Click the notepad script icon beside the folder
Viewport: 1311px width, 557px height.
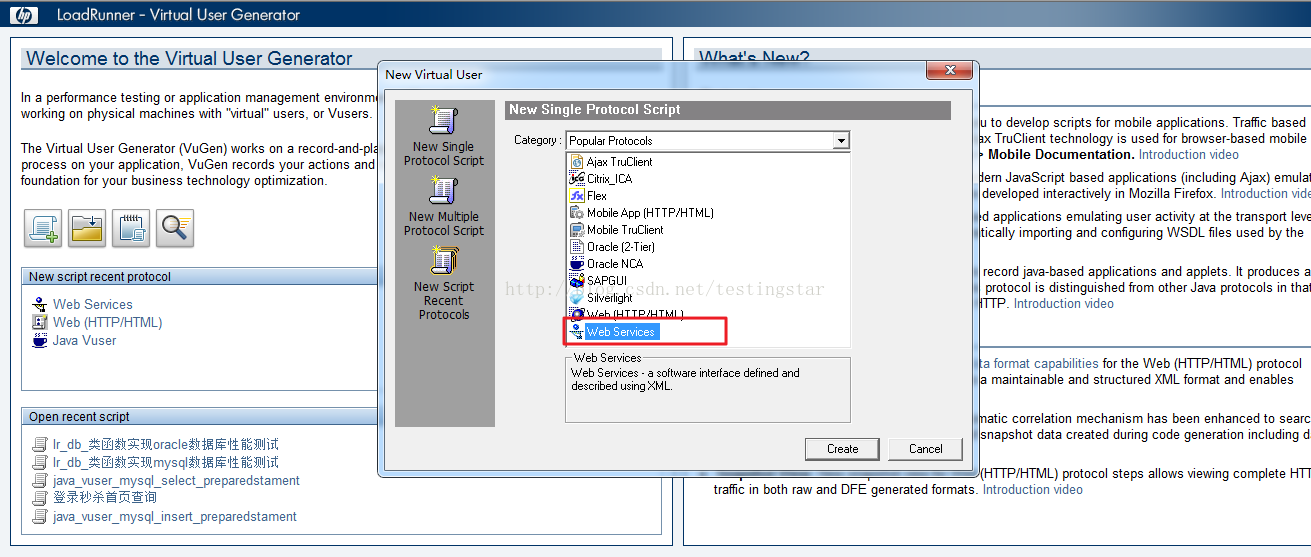tap(131, 229)
